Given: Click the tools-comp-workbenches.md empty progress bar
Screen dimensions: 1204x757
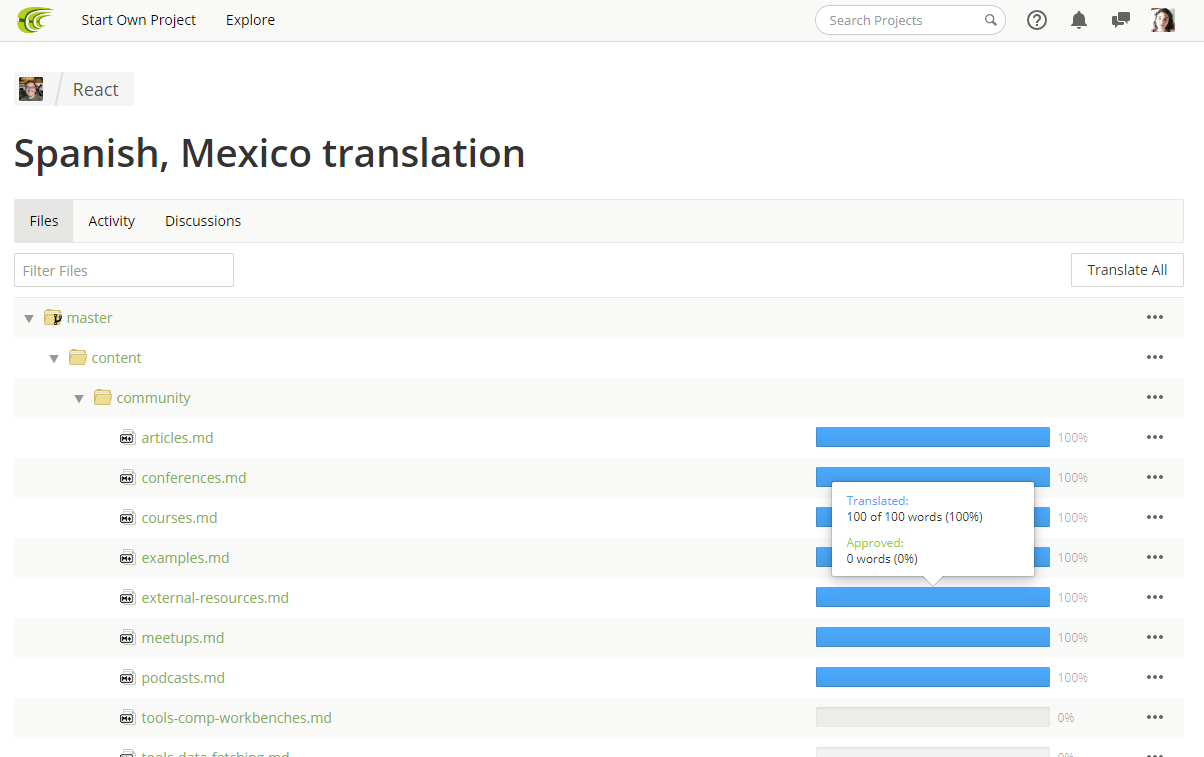Looking at the screenshot, I should (x=933, y=717).
